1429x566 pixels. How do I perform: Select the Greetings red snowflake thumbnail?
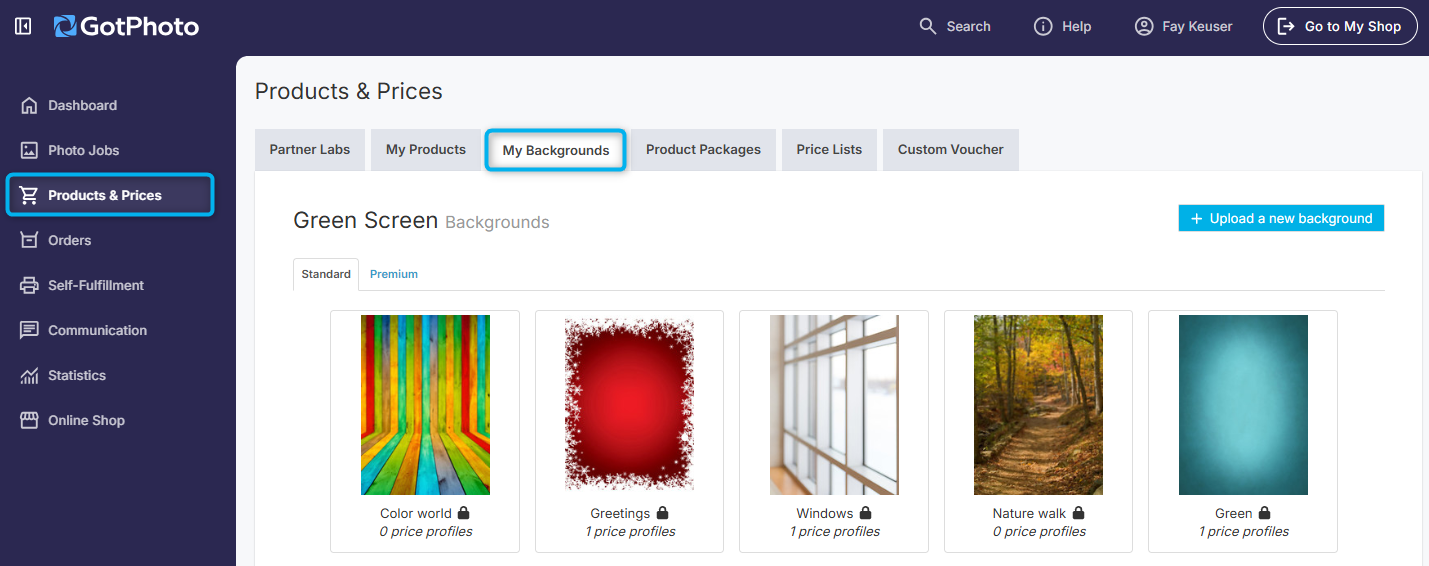630,405
